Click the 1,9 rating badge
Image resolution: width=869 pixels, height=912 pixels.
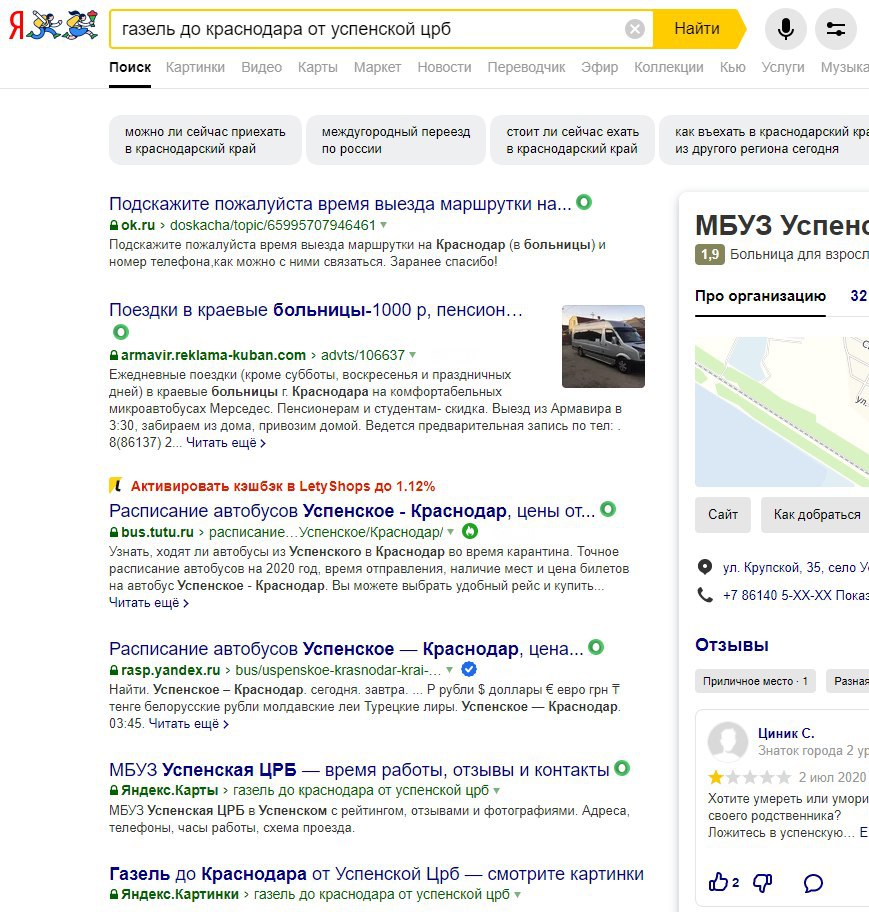[710, 255]
